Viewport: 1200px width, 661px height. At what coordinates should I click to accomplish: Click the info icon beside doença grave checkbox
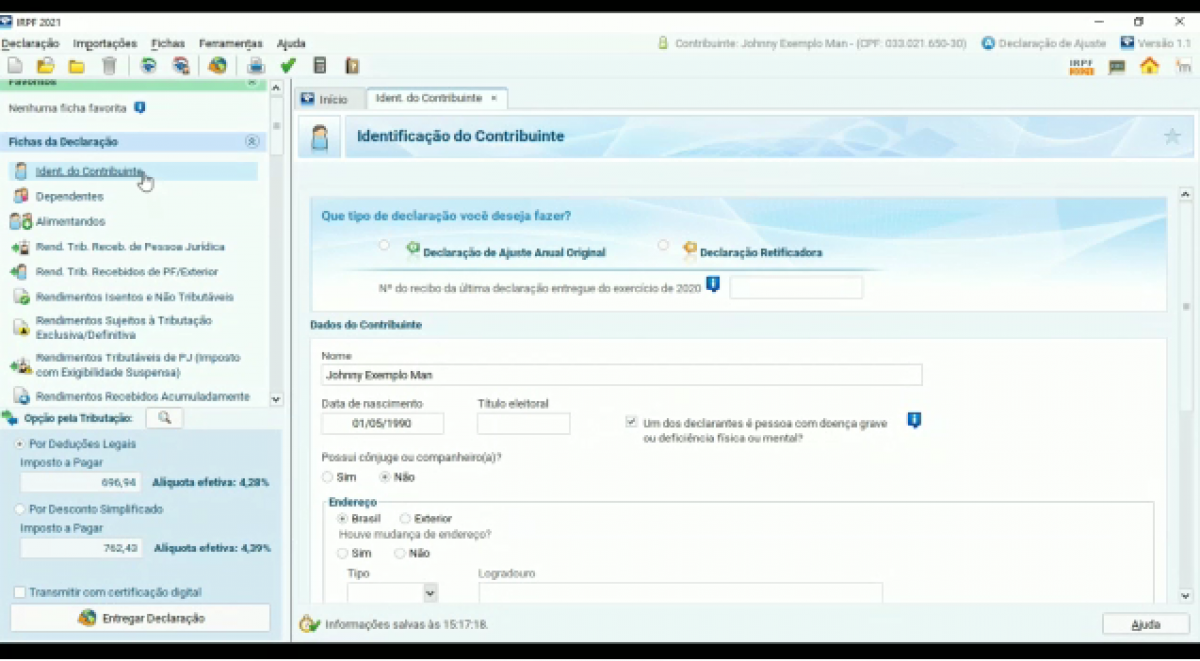(x=914, y=420)
